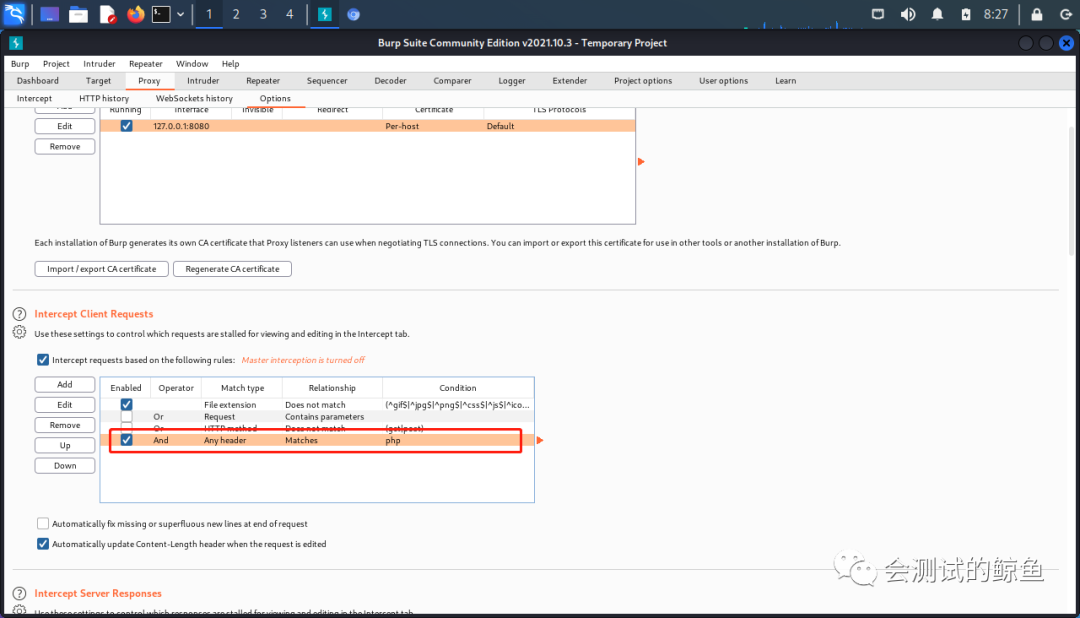The image size is (1080, 618).
Task: Toggle Running checkbox for 127.0.0.1:8080 listener
Action: pos(126,126)
